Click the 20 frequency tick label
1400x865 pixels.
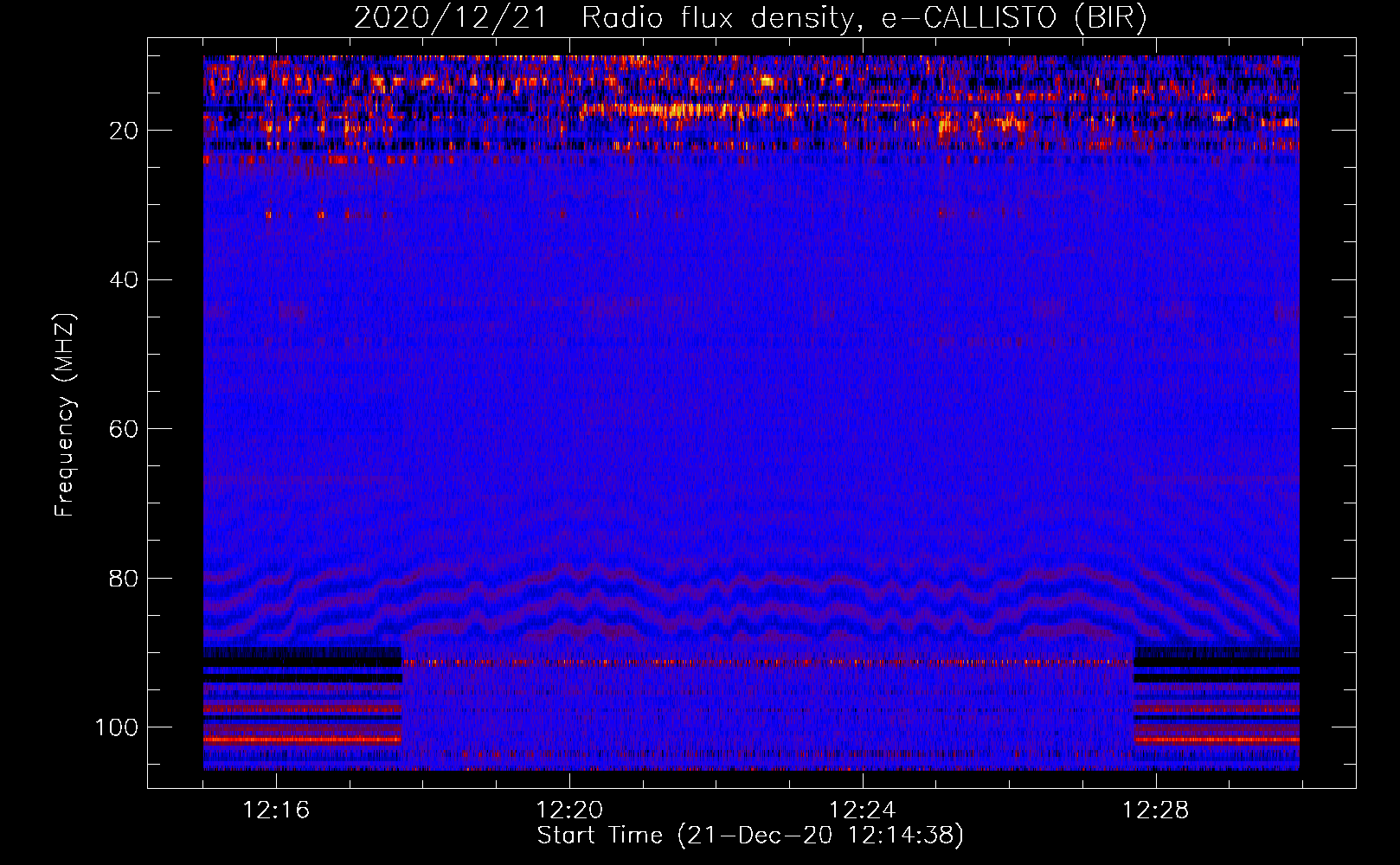pyautogui.click(x=125, y=131)
